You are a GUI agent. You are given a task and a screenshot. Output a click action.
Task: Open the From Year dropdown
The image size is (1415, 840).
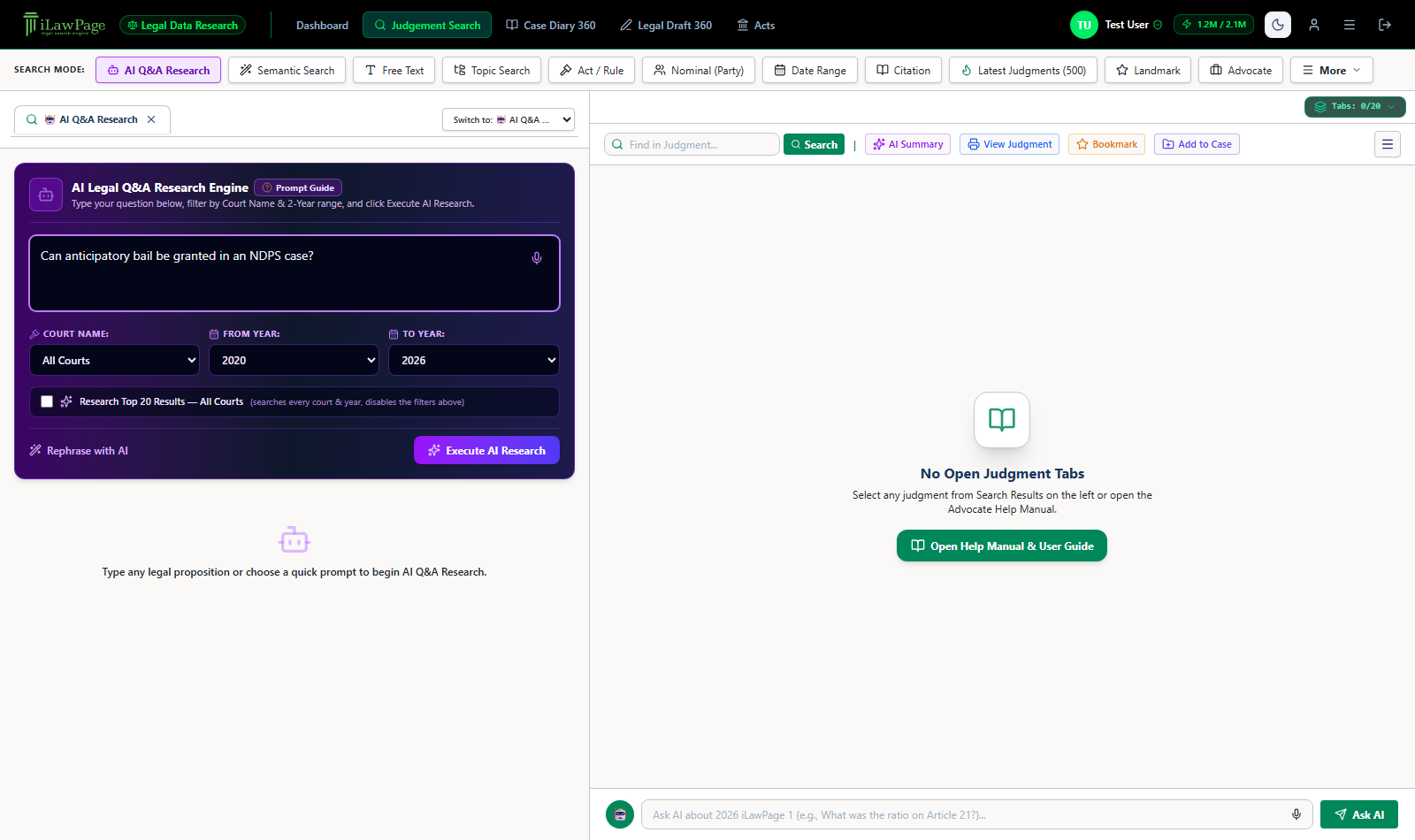[294, 360]
